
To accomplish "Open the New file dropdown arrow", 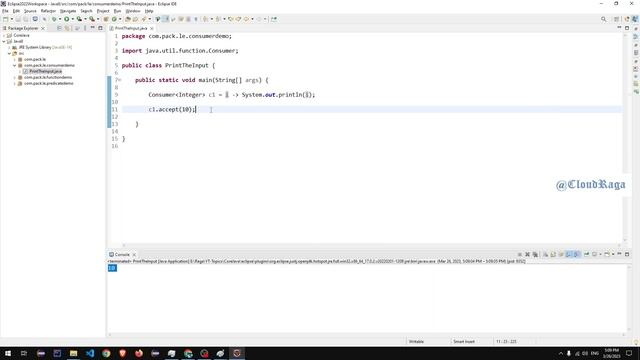I will point(11,19).
